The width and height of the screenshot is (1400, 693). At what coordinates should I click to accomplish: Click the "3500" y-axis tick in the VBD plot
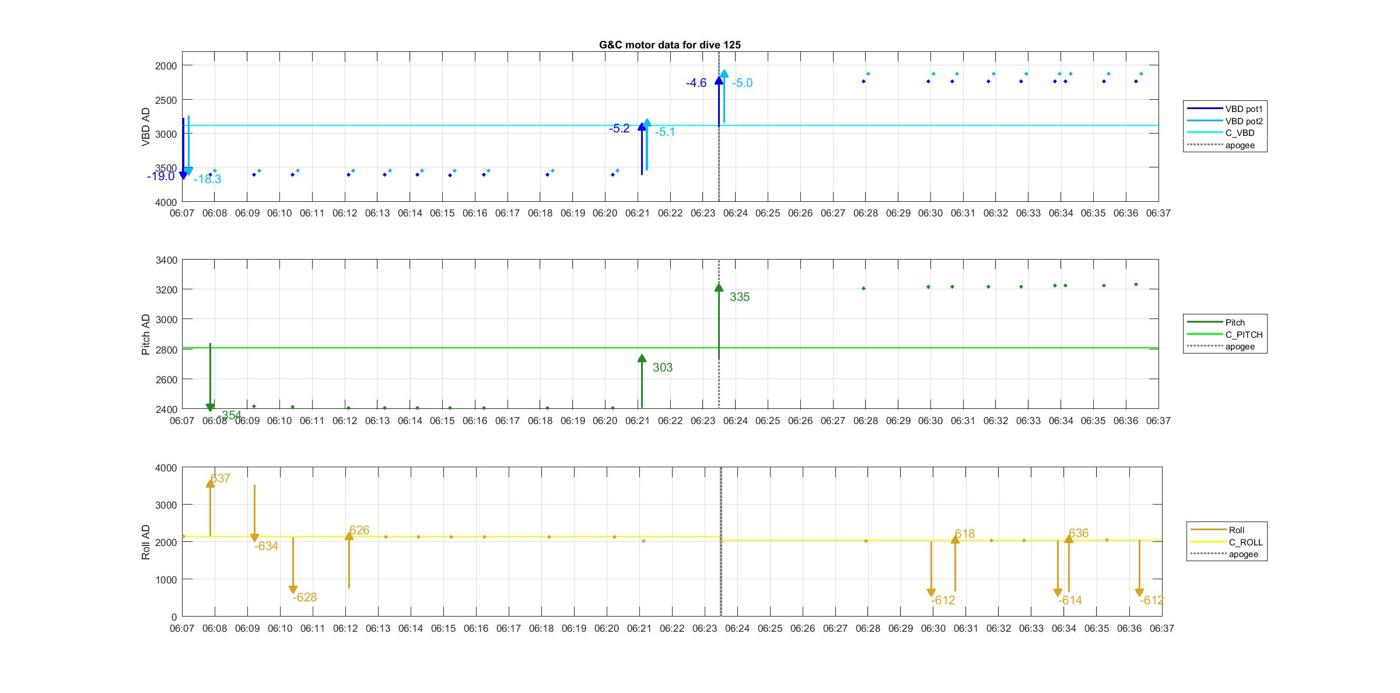(x=165, y=169)
